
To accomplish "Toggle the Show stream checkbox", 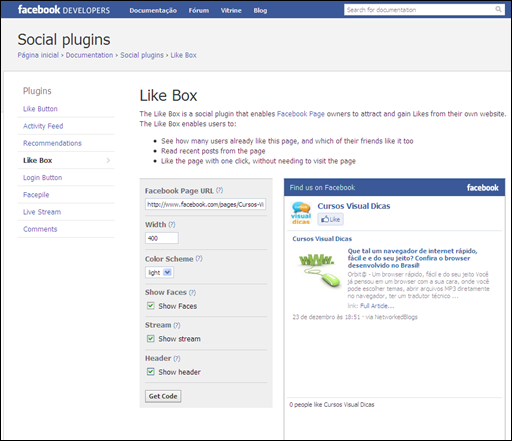I will [x=151, y=339].
